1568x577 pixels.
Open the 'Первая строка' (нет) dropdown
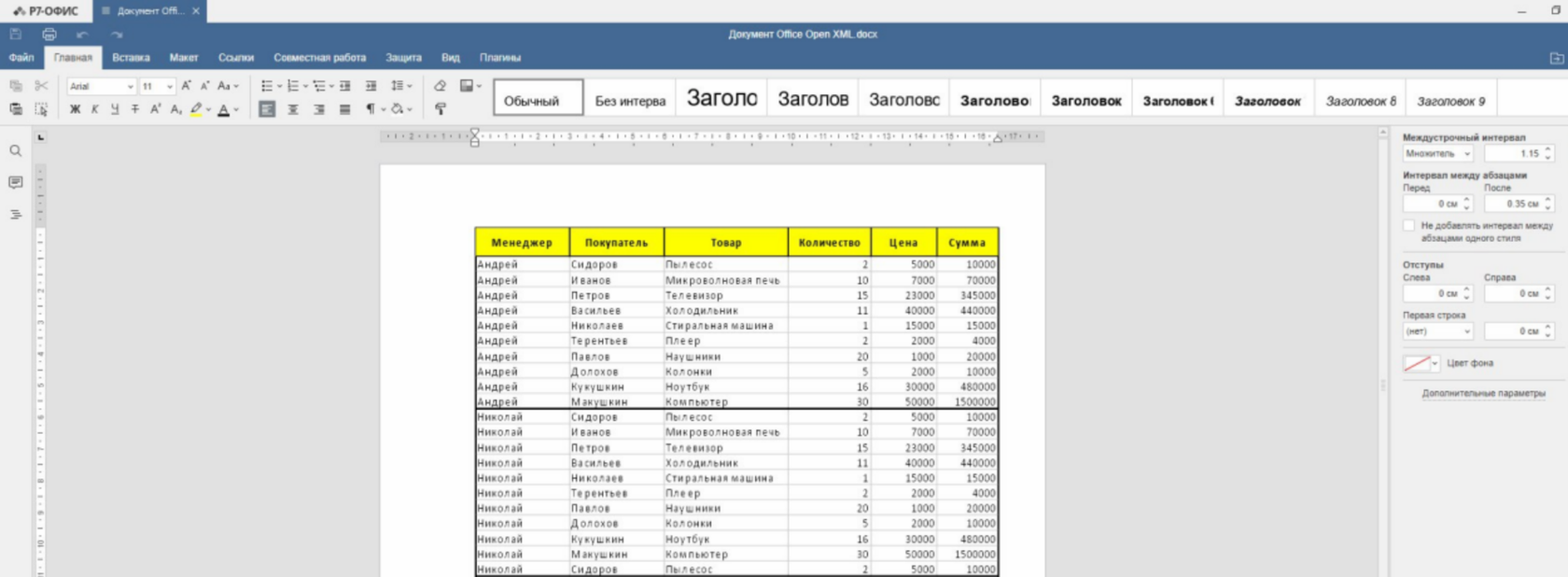pyautogui.click(x=1437, y=331)
